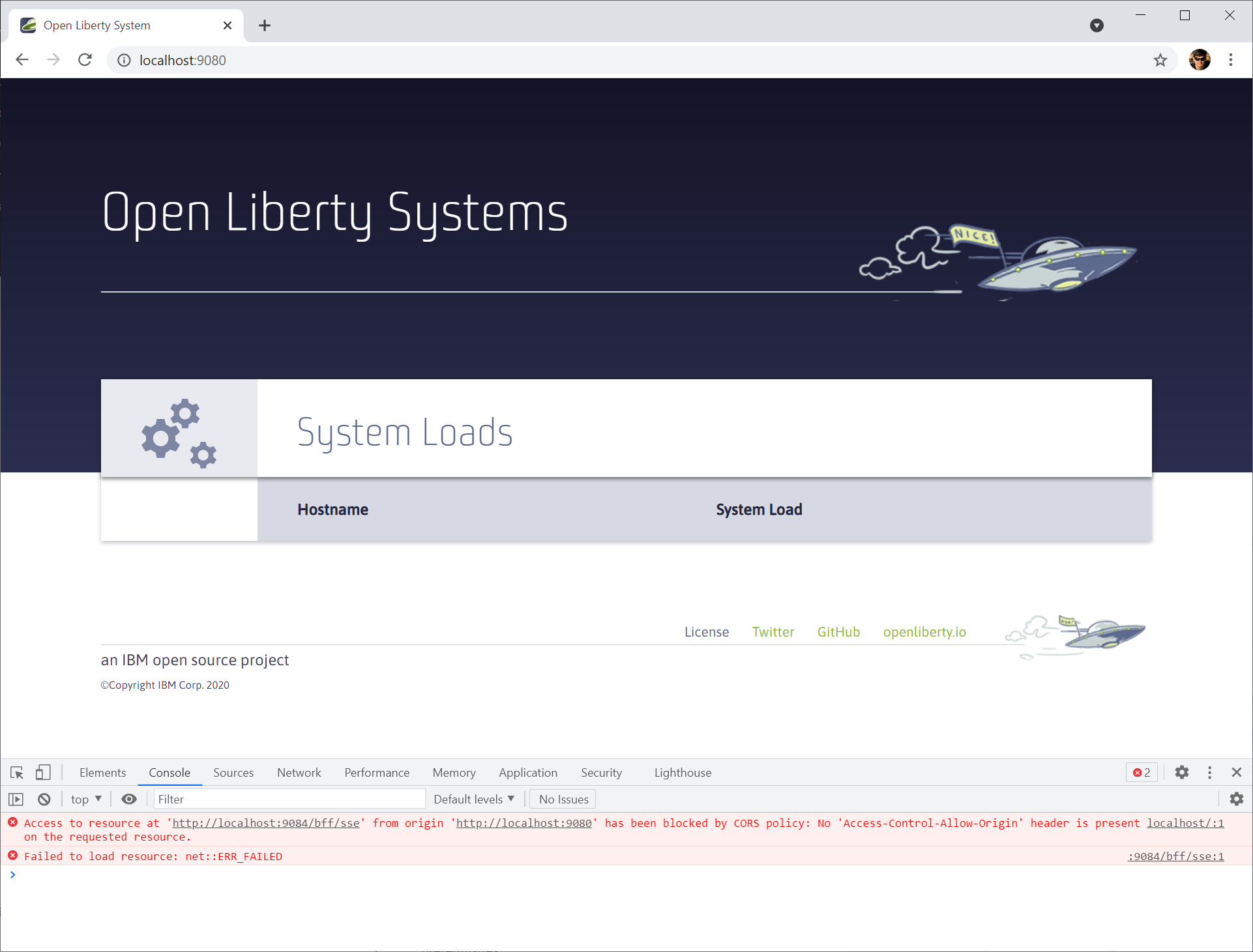The image size is (1253, 952).
Task: Open the Default levels dropdown
Action: point(474,800)
